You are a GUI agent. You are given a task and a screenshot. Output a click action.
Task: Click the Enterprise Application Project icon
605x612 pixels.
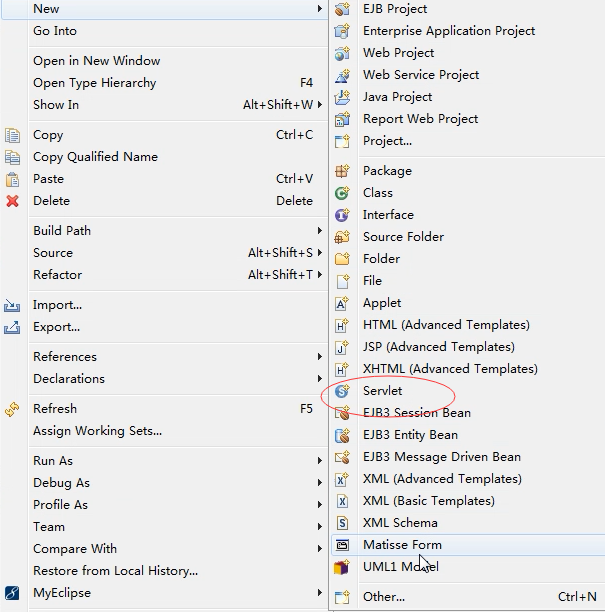342,31
